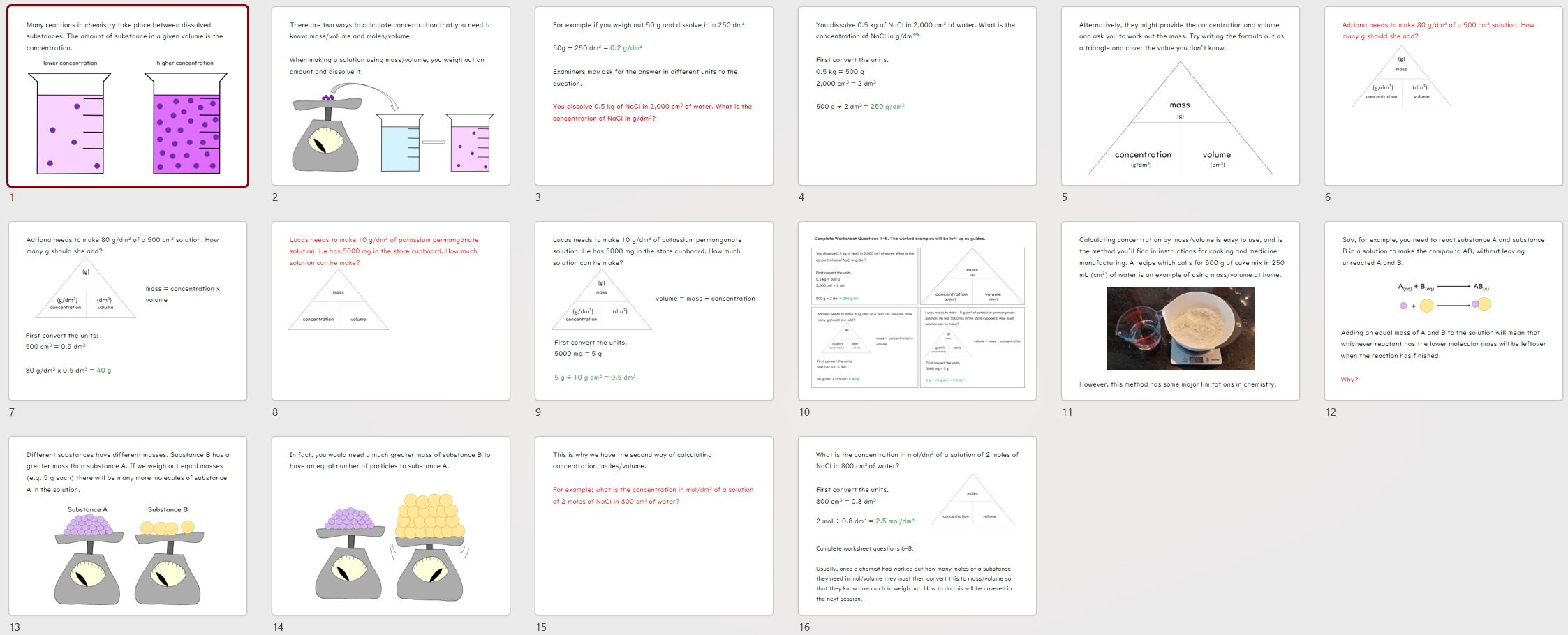Select slide 15 introducing moles/volume calculation
This screenshot has width=1568, height=635.
click(654, 525)
